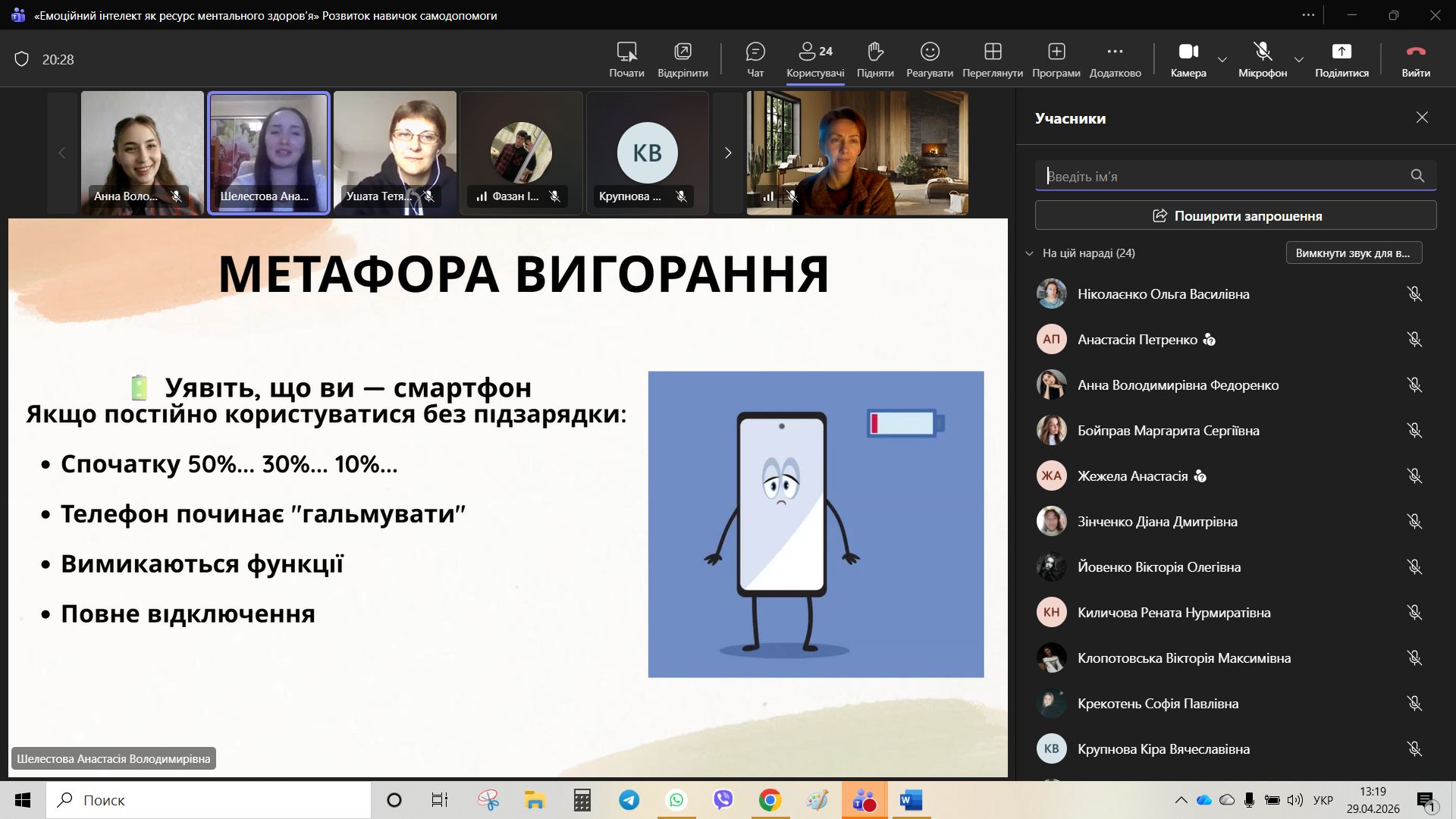
Task: Toggle mute icon for Ніколаєнко Ольга Василівна
Action: pyautogui.click(x=1414, y=294)
